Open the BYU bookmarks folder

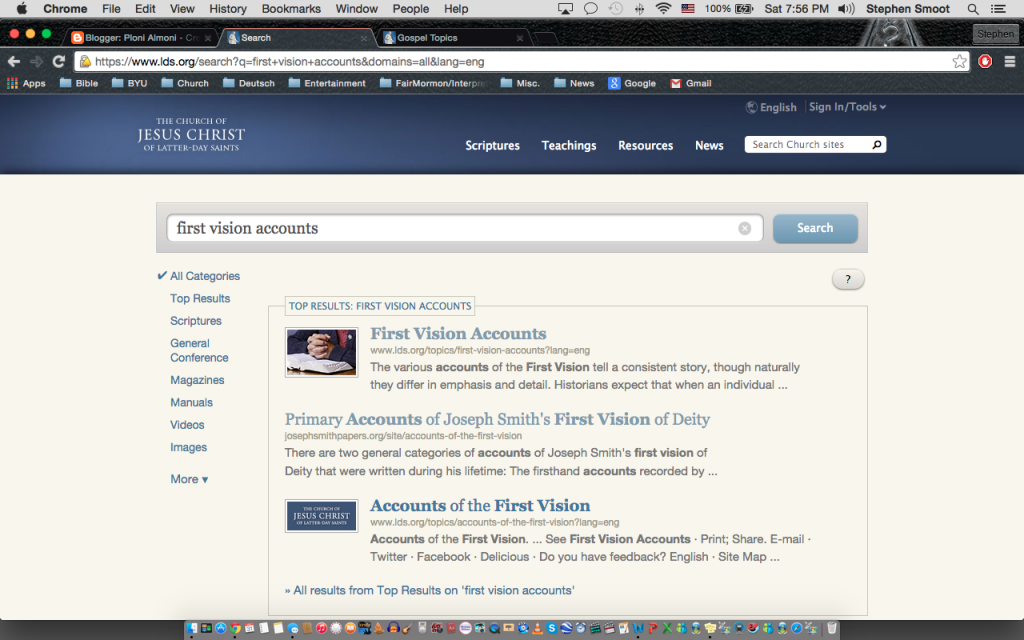click(129, 83)
